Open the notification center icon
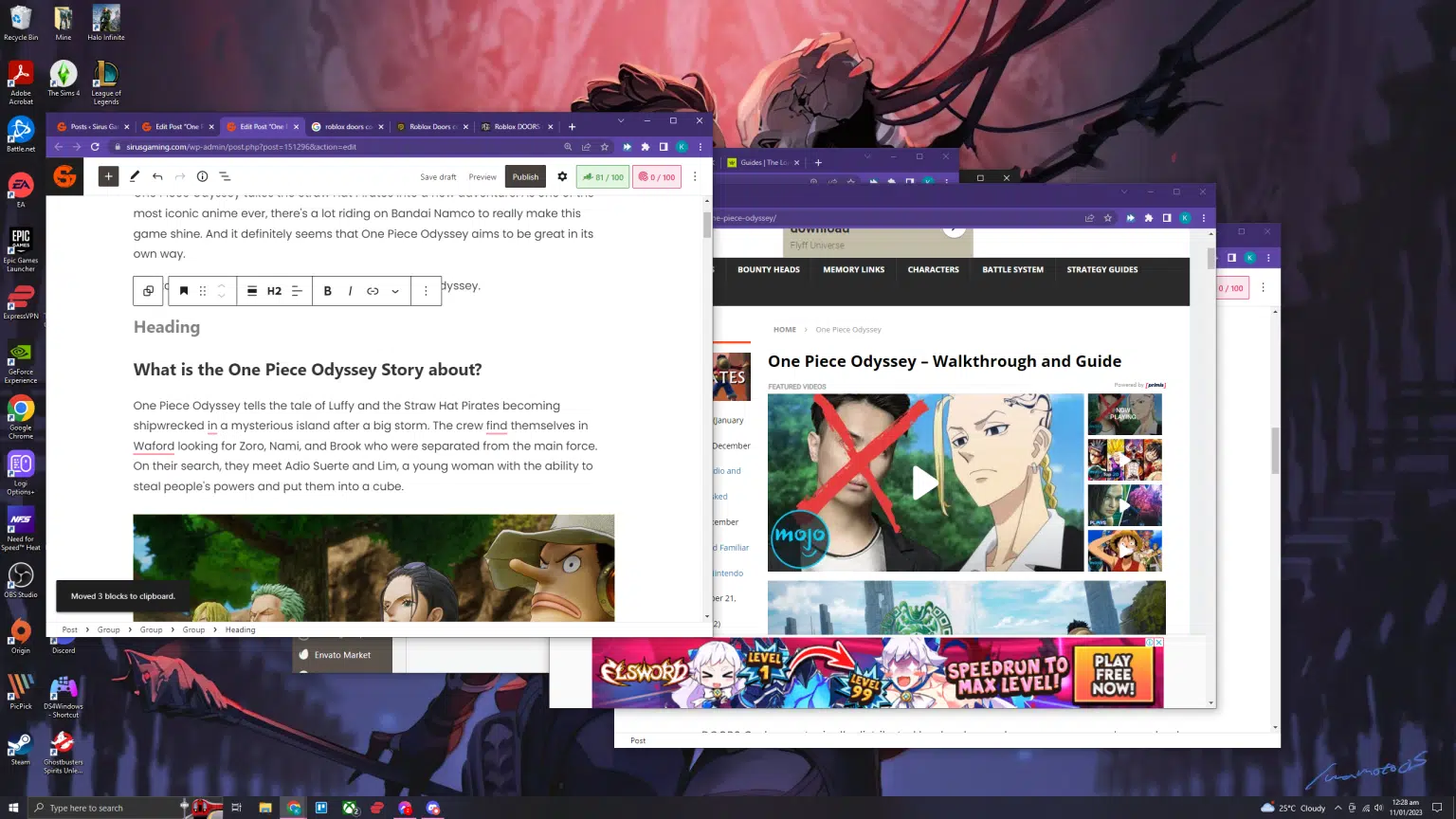 (x=1438, y=808)
